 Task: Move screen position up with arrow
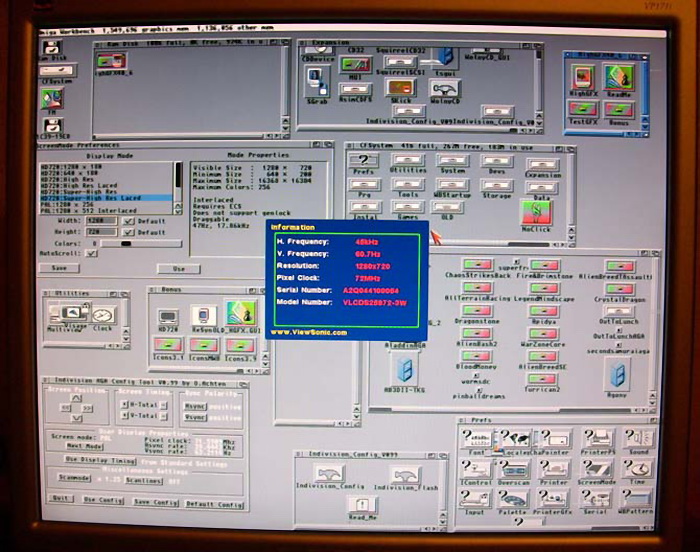click(x=77, y=397)
